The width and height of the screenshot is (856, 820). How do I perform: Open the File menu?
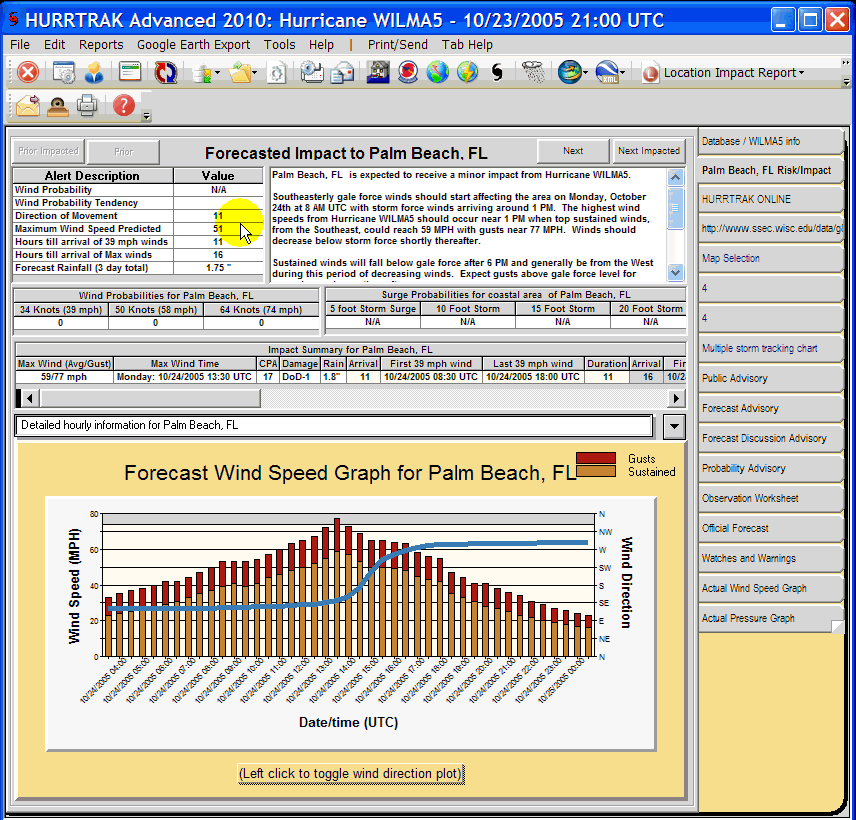point(20,45)
